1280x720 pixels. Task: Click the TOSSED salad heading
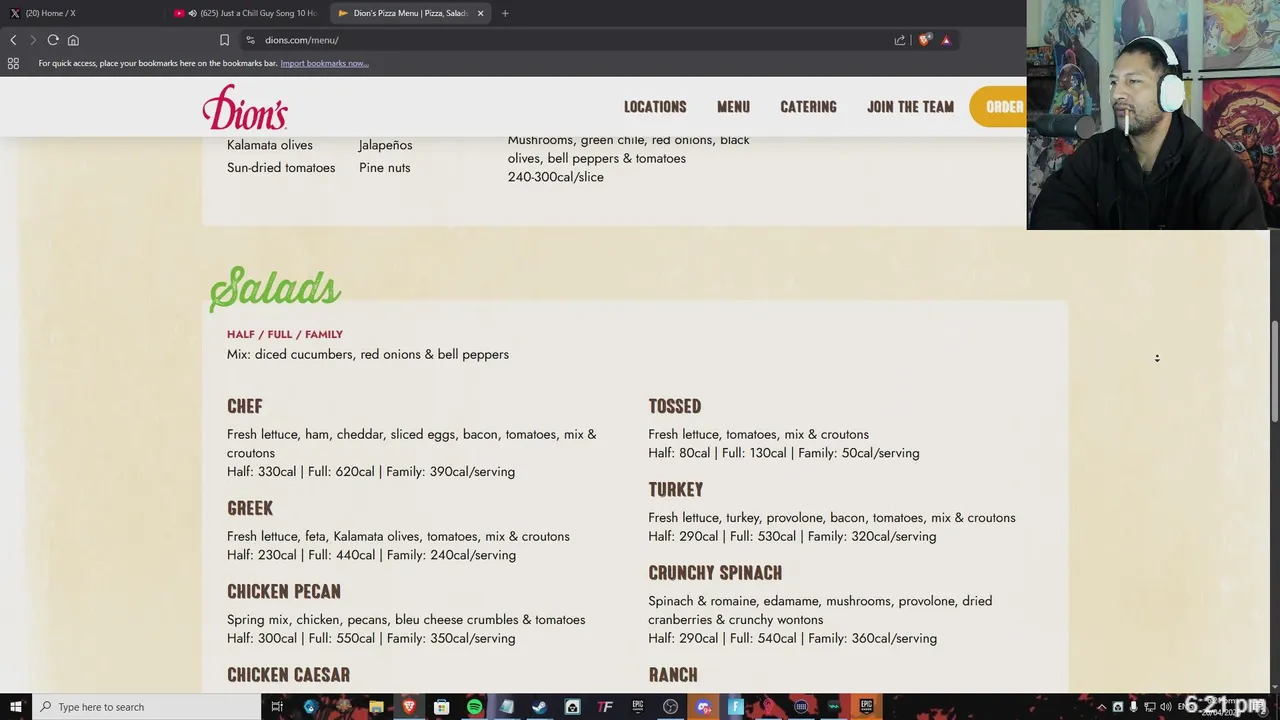click(x=675, y=406)
